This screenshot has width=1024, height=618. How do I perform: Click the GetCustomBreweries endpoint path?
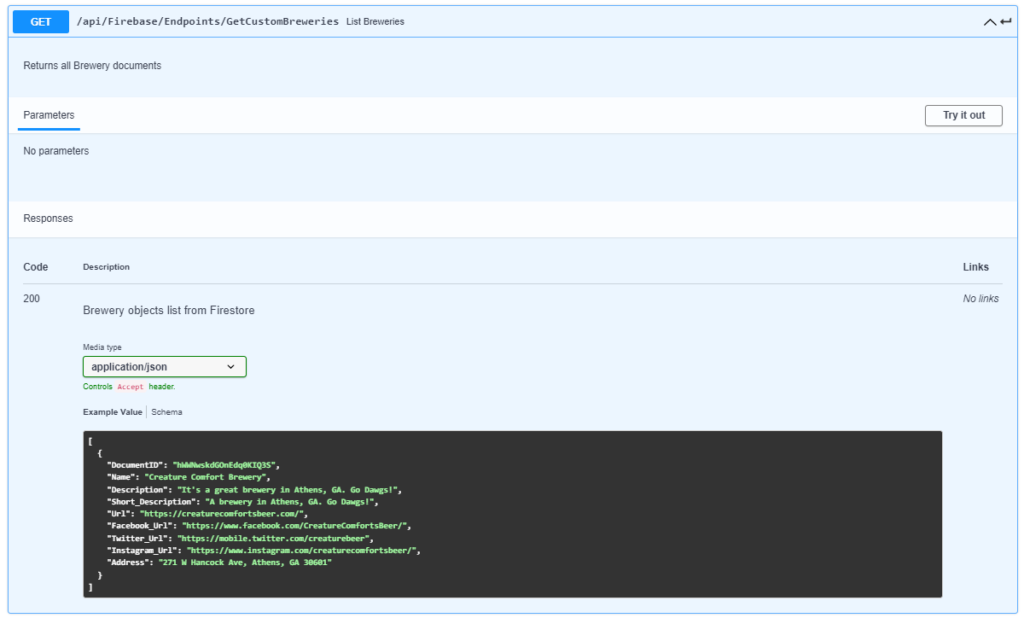point(207,21)
